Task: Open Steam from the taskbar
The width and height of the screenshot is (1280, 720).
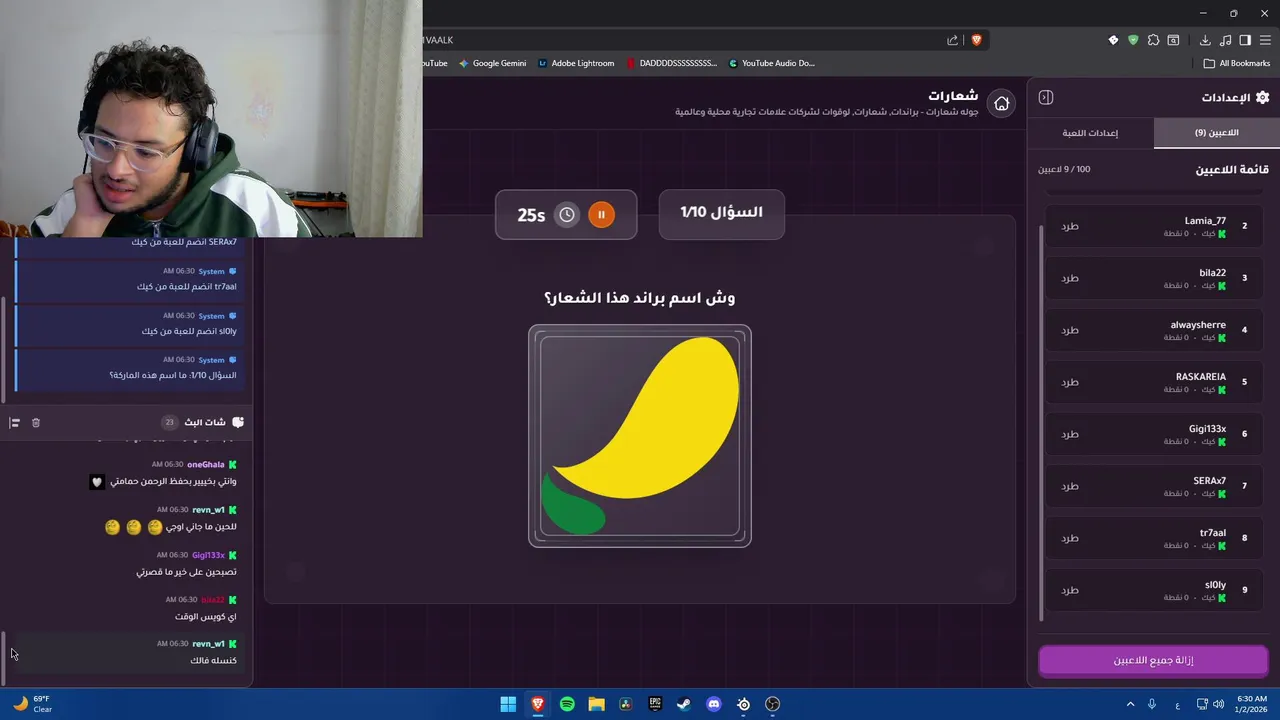Action: point(684,704)
